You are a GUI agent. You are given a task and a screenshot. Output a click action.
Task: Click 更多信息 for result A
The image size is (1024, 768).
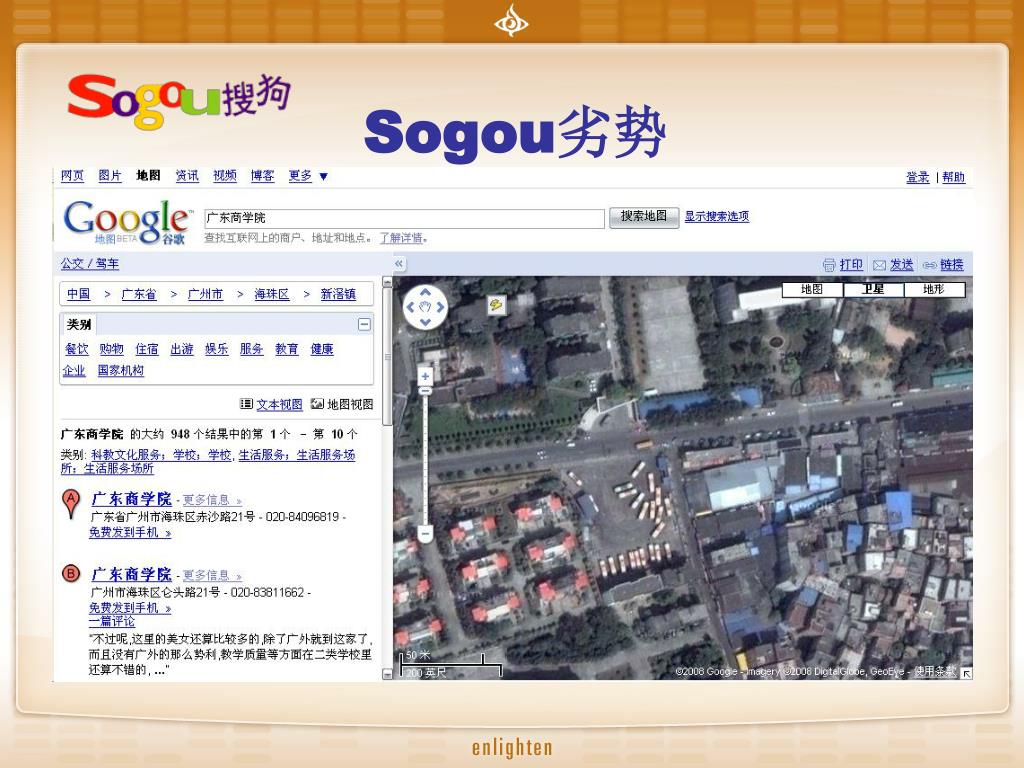pyautogui.click(x=212, y=500)
